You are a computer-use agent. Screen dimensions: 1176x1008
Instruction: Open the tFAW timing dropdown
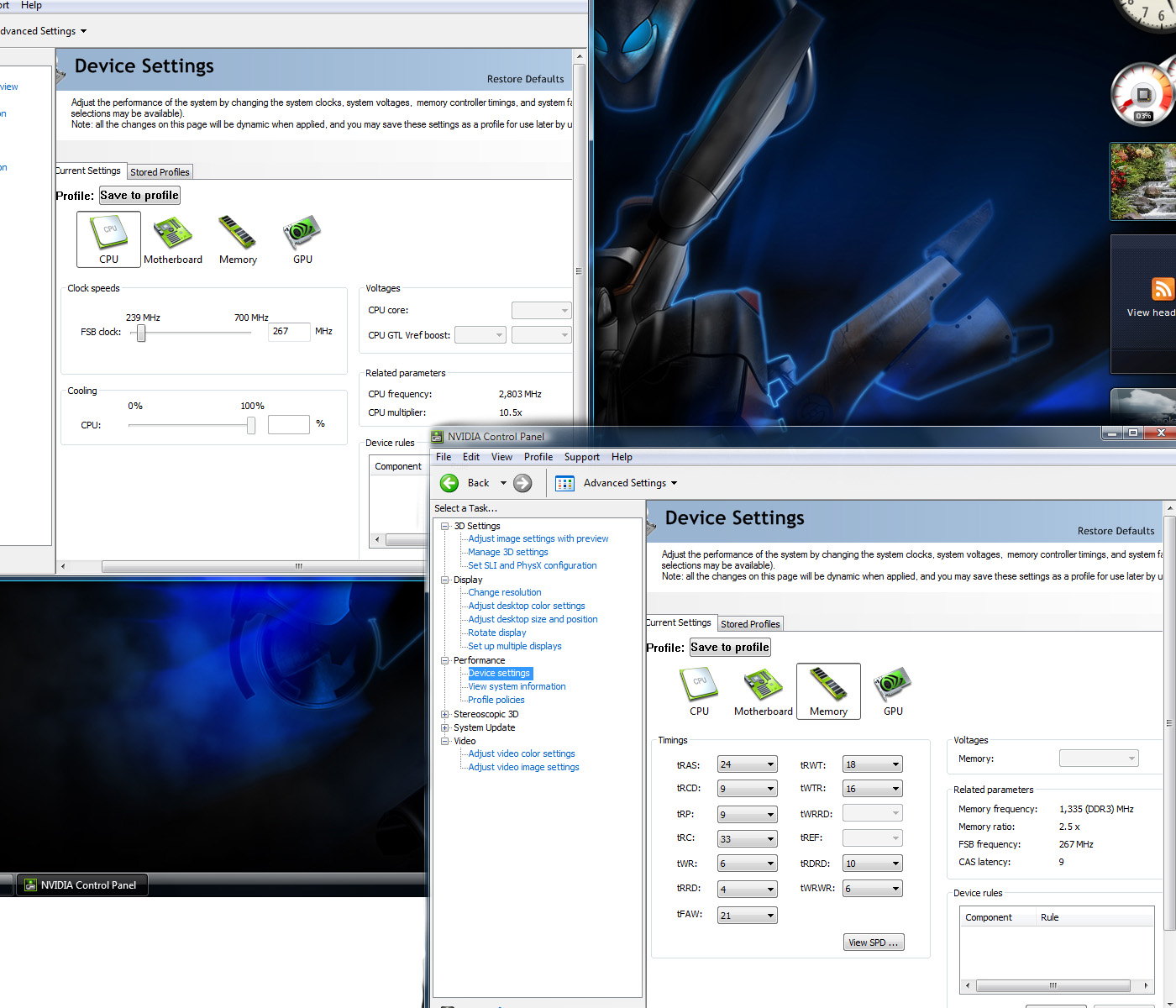coord(747,916)
